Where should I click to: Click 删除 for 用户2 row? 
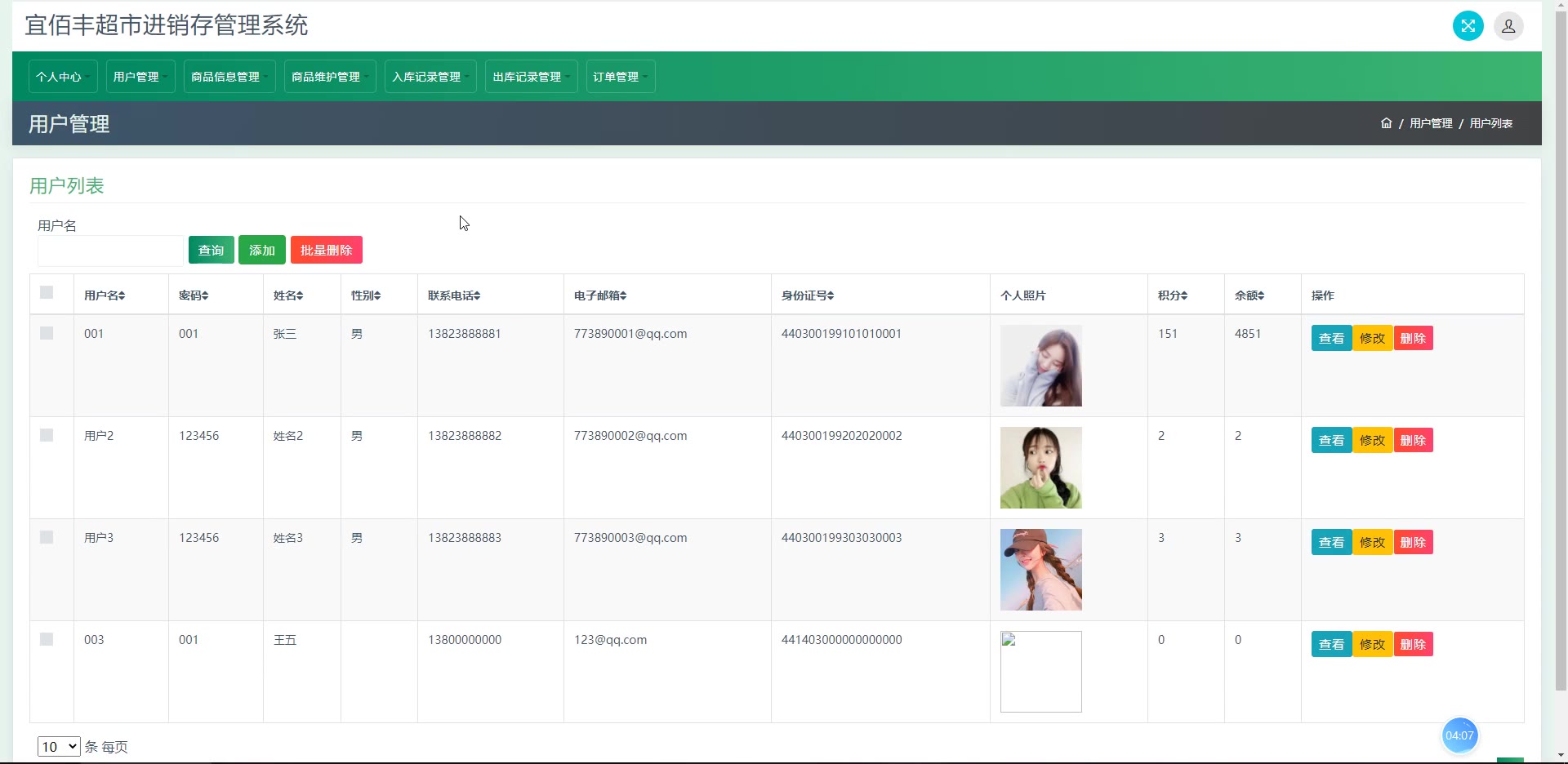click(x=1414, y=441)
